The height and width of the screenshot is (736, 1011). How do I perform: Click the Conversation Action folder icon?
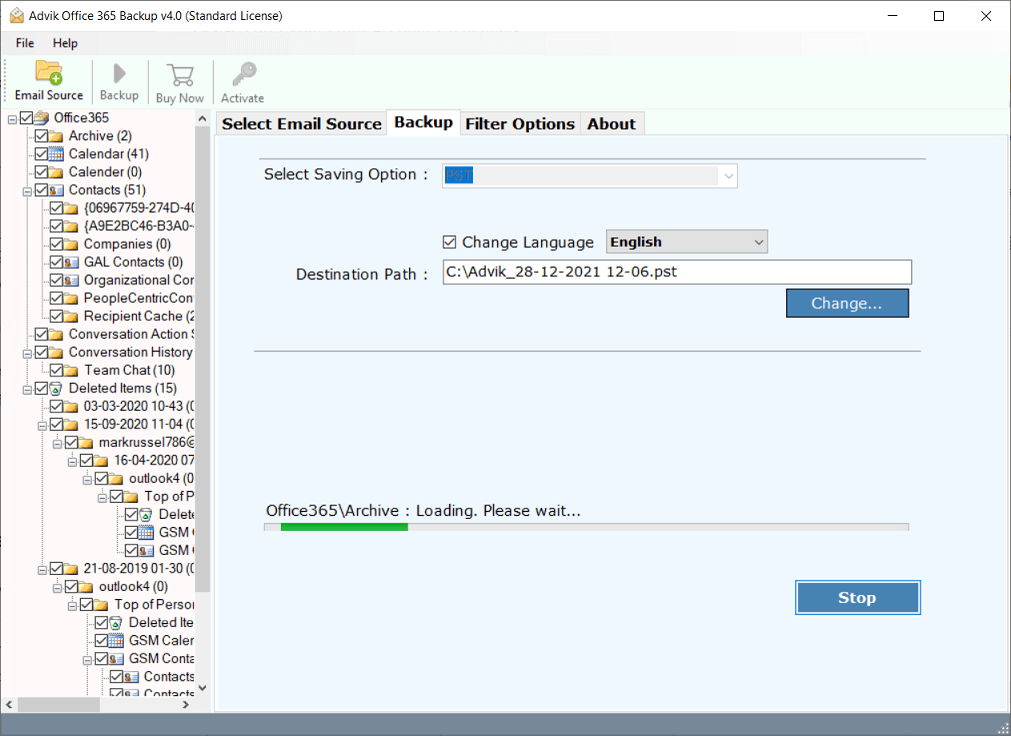pos(56,335)
